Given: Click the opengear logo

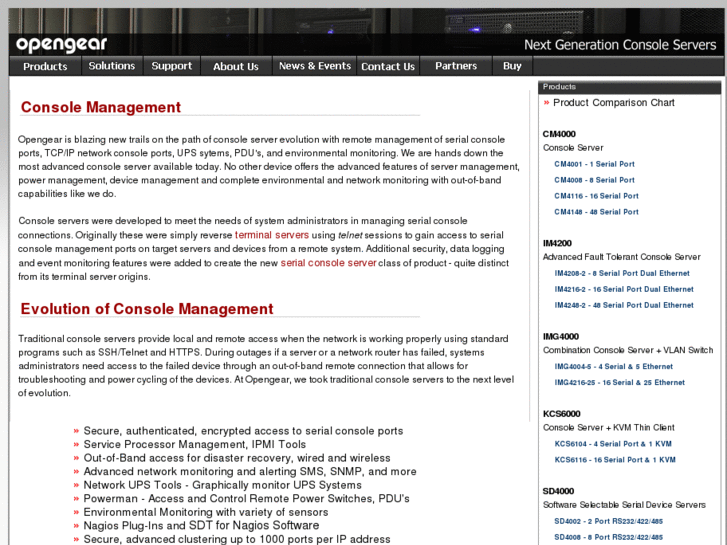Looking at the screenshot, I should 62,45.
